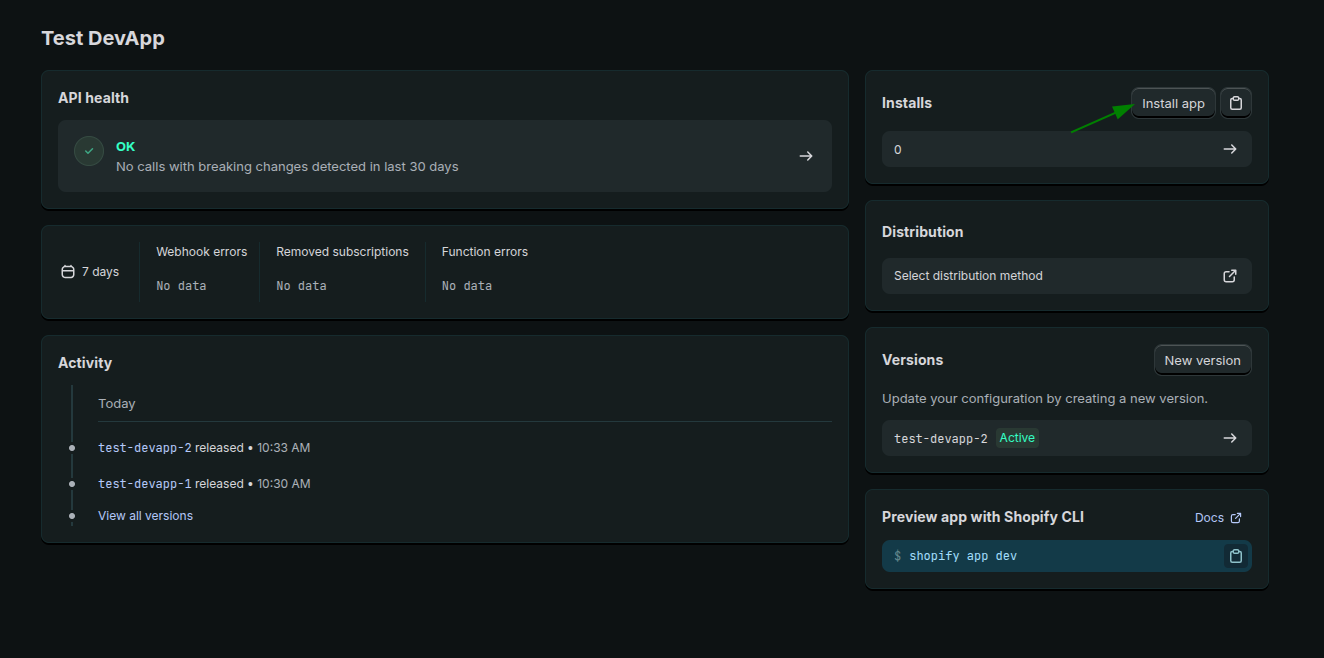1324x658 pixels.
Task: Copy shopify app dev command
Action: click(x=1236, y=556)
